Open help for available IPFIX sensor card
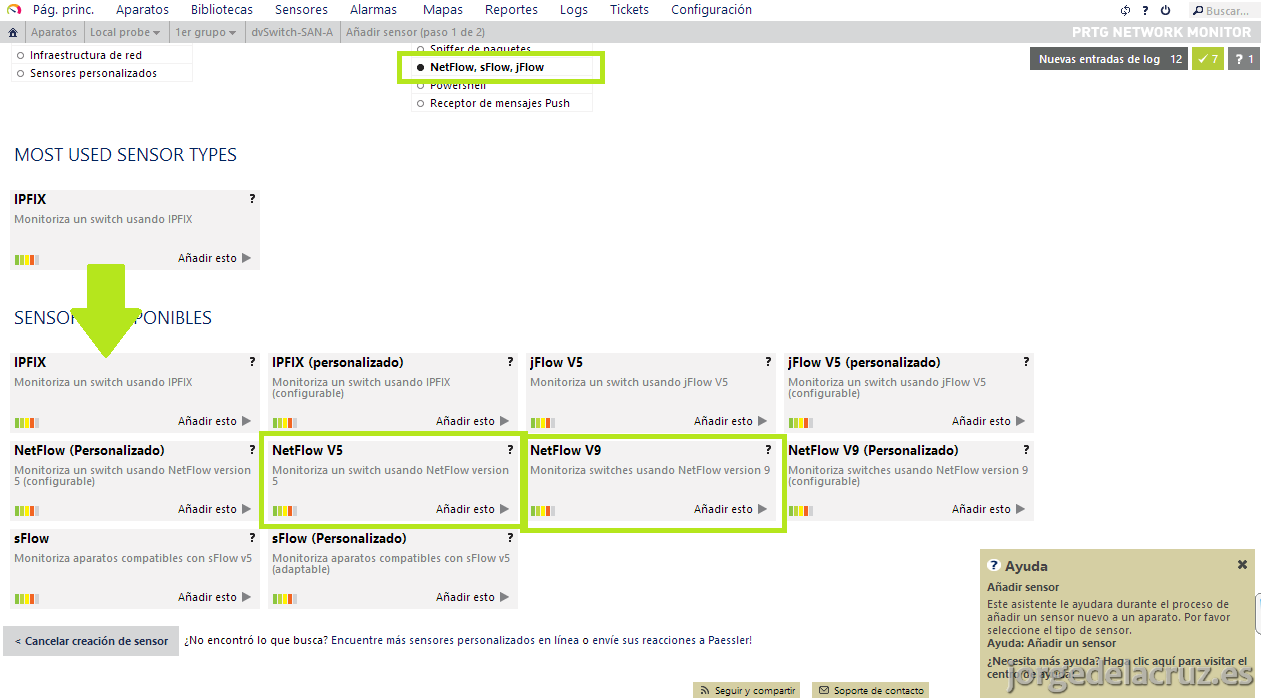Viewport: 1261px width, 698px height. 252,362
